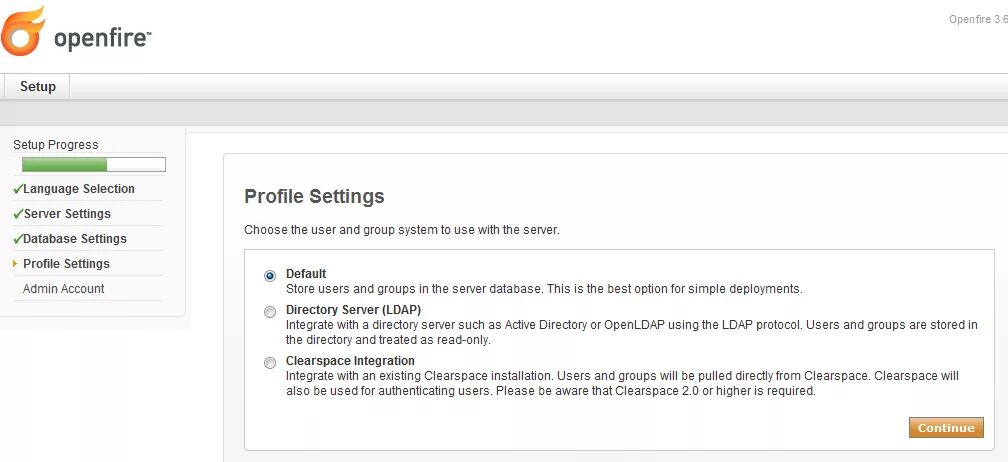Click the openfire wordmark text
This screenshot has width=1008, height=462.
point(101,38)
